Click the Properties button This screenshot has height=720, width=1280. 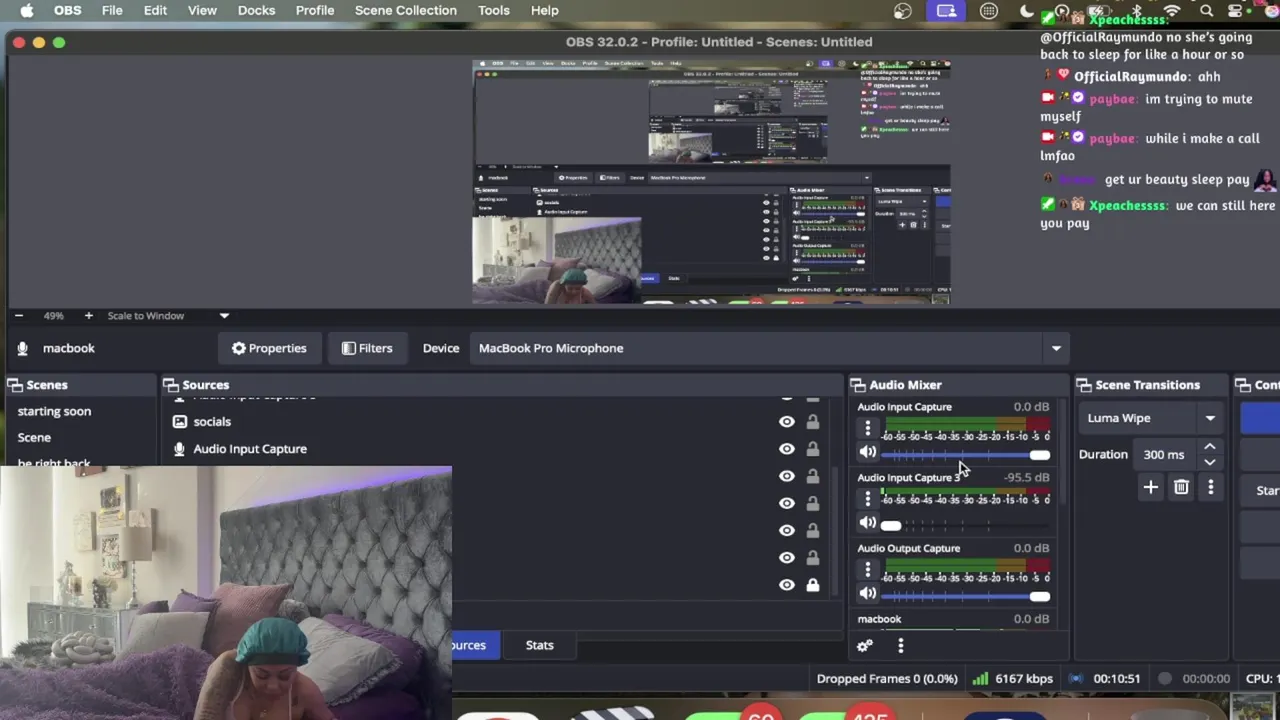(x=269, y=348)
